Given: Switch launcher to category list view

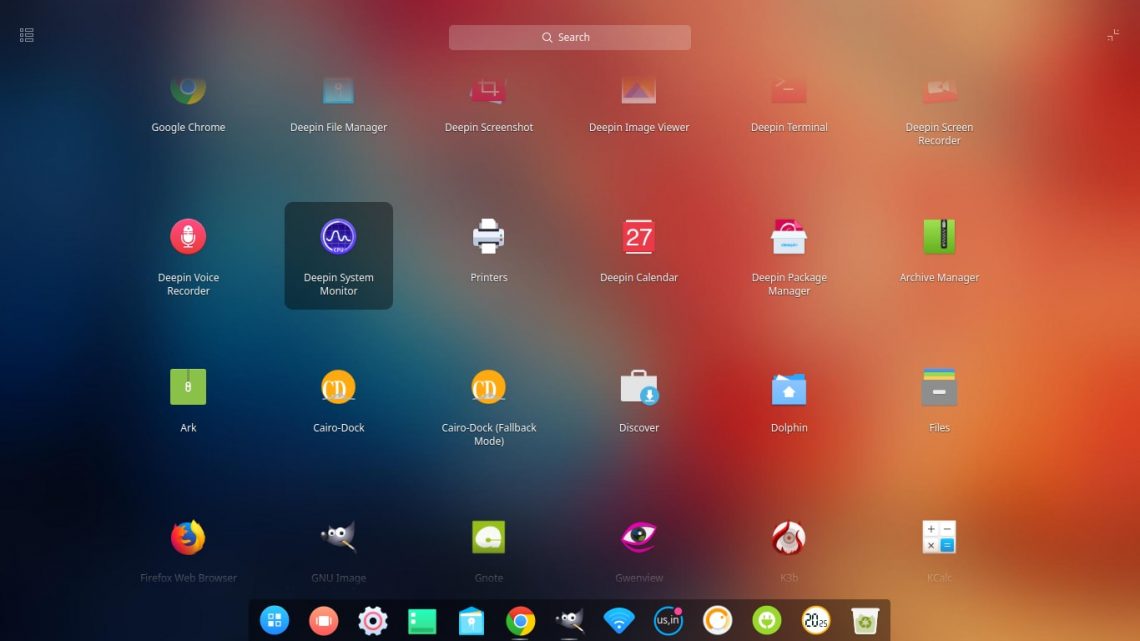Looking at the screenshot, I should point(27,35).
